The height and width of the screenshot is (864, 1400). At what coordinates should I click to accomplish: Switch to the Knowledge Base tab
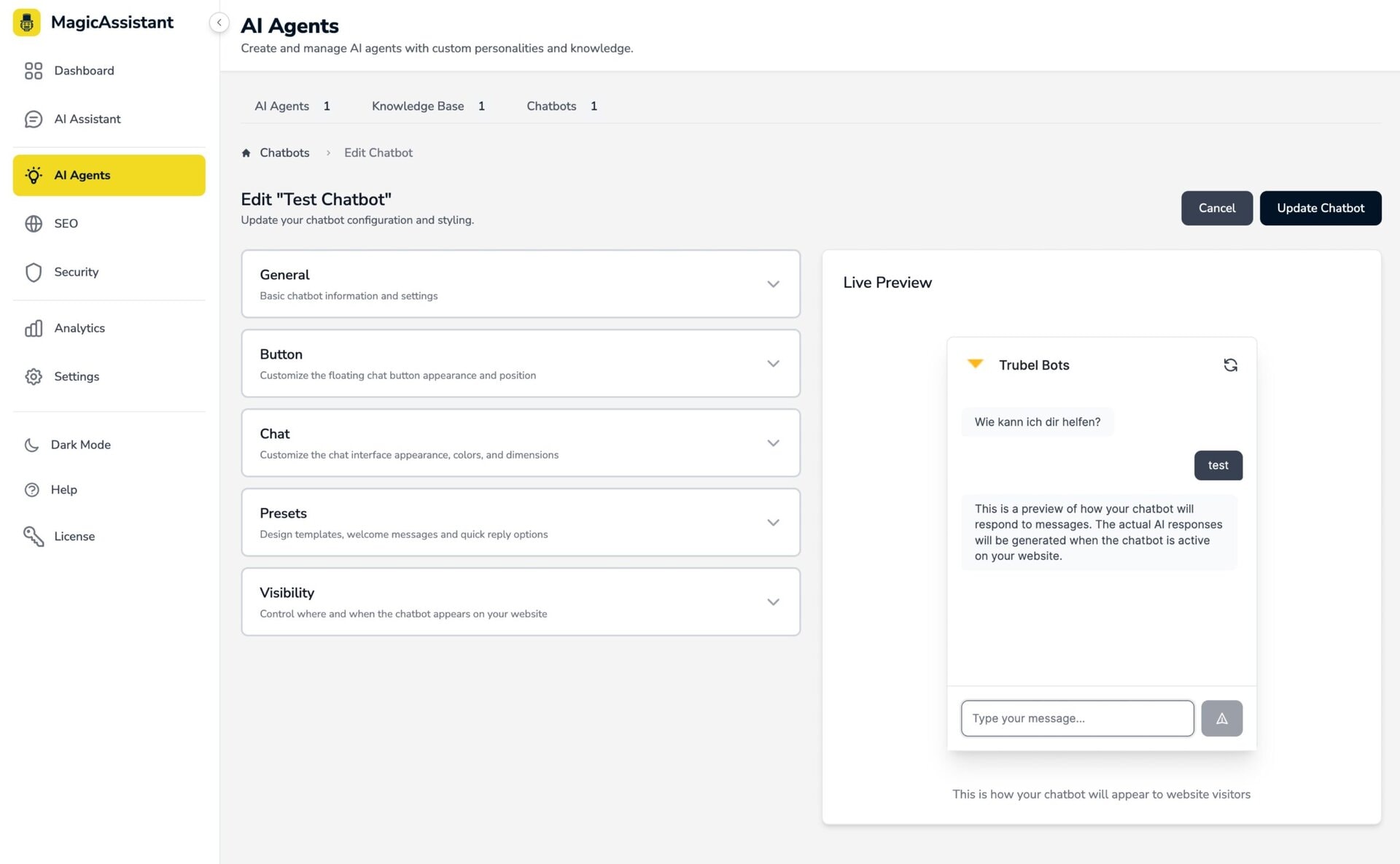418,106
